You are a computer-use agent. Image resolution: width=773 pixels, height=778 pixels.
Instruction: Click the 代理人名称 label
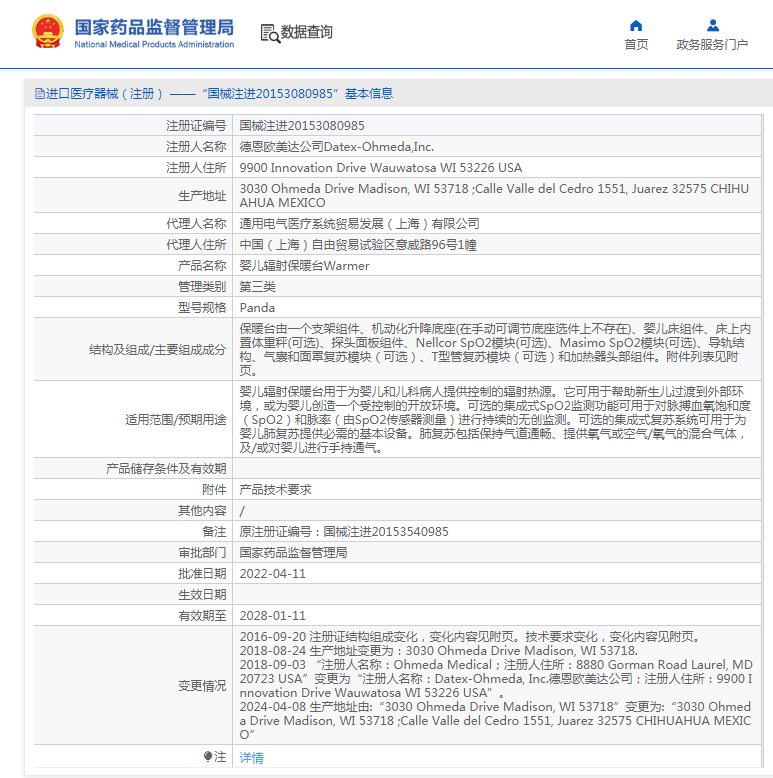[196, 224]
